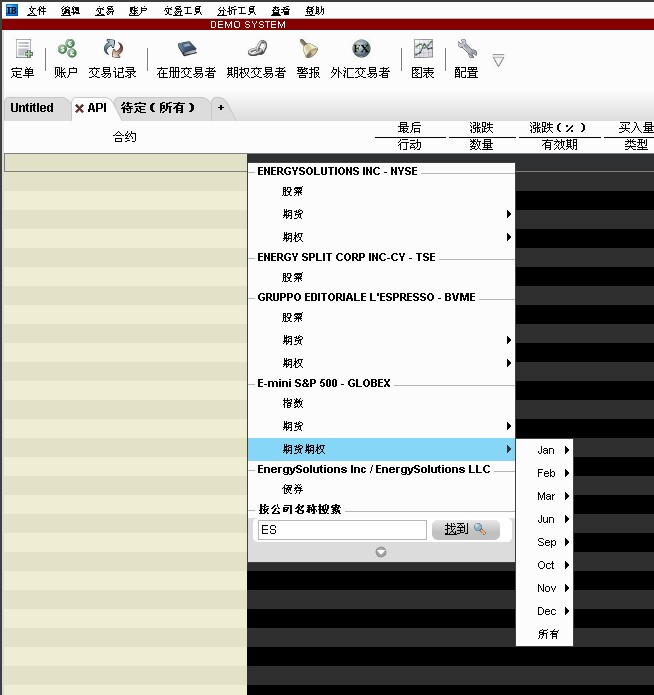Open the 文件 File menu
The height and width of the screenshot is (695, 654).
(36, 10)
